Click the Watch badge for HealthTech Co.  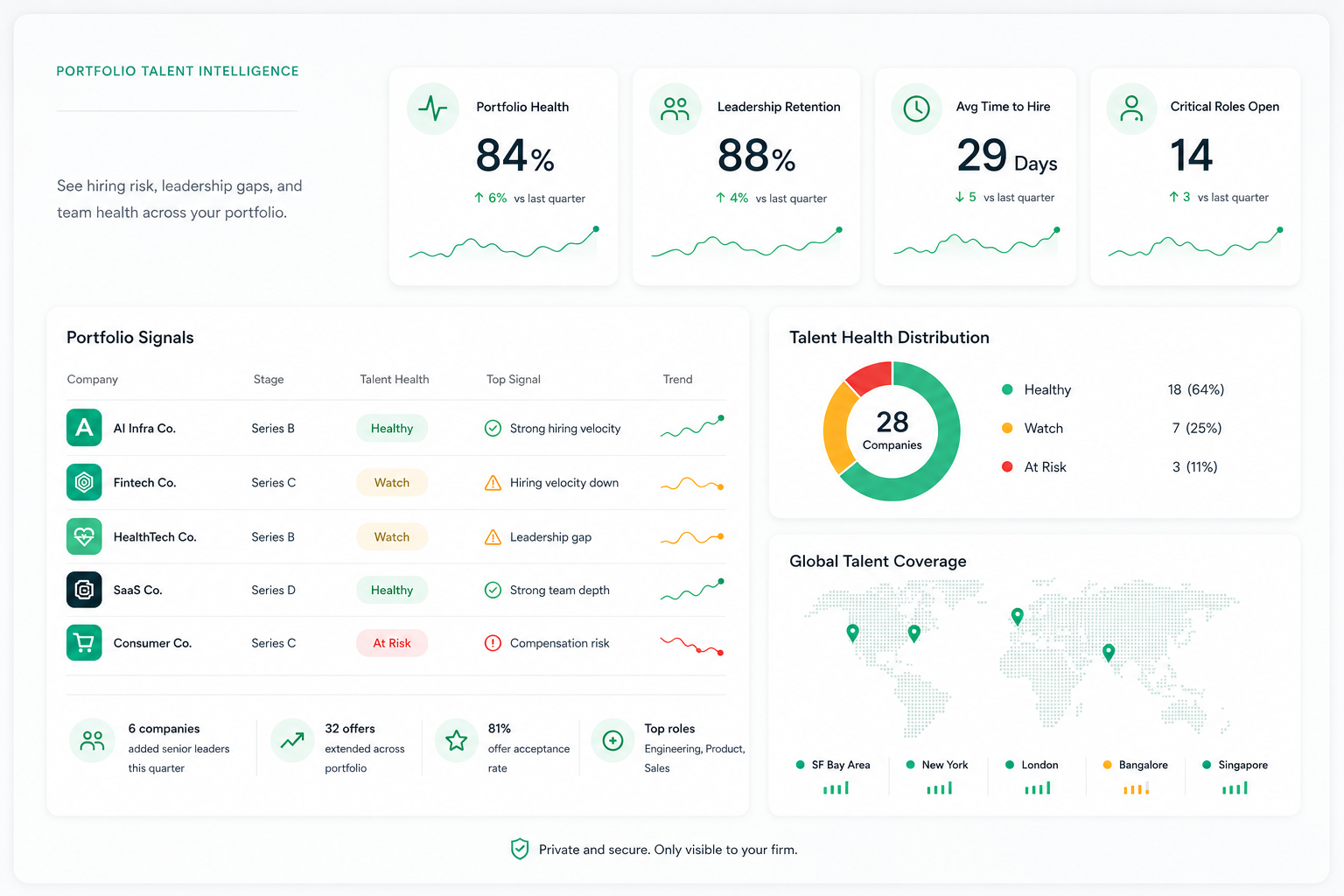(392, 536)
